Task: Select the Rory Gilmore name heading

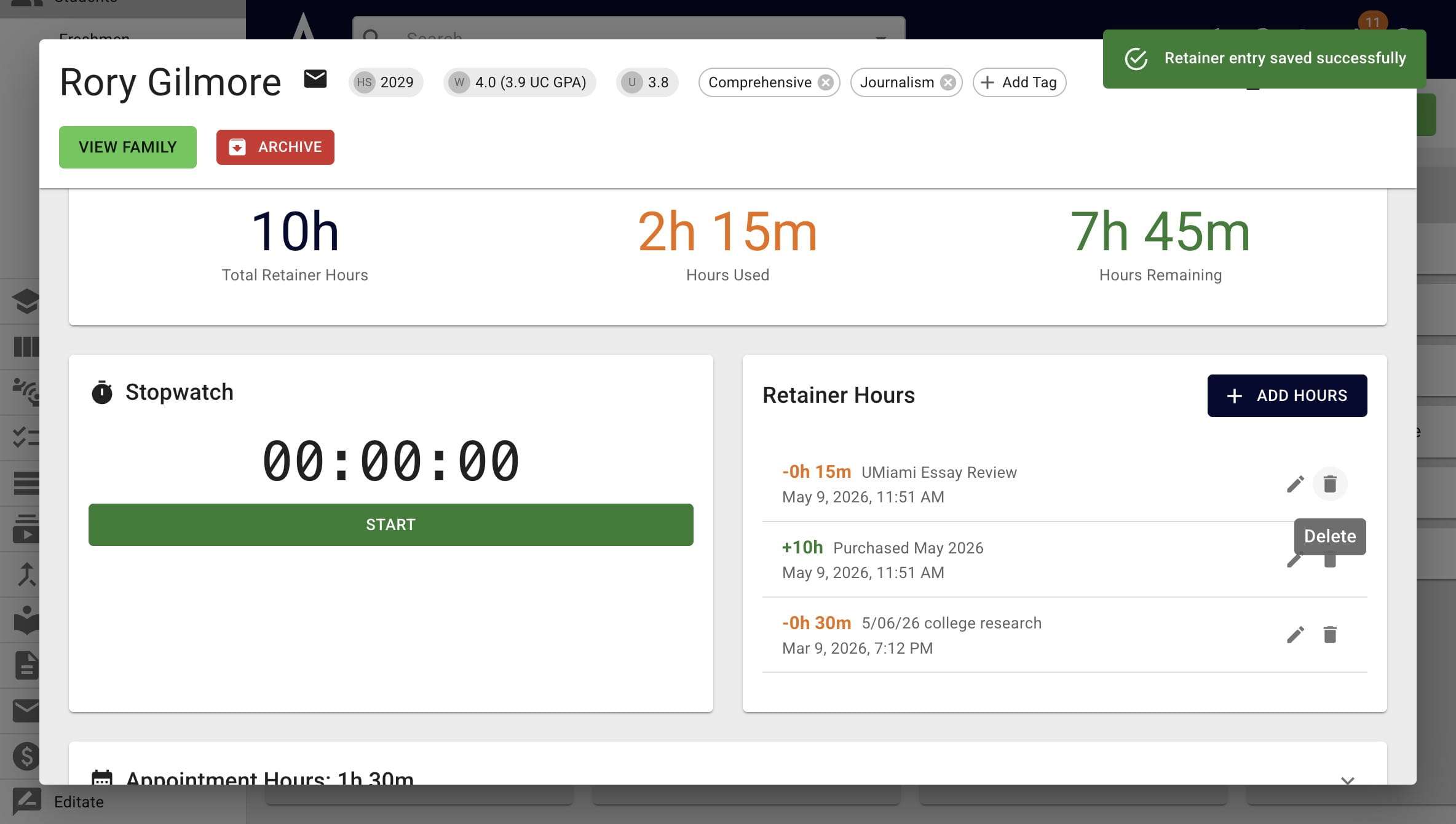Action: (x=170, y=82)
